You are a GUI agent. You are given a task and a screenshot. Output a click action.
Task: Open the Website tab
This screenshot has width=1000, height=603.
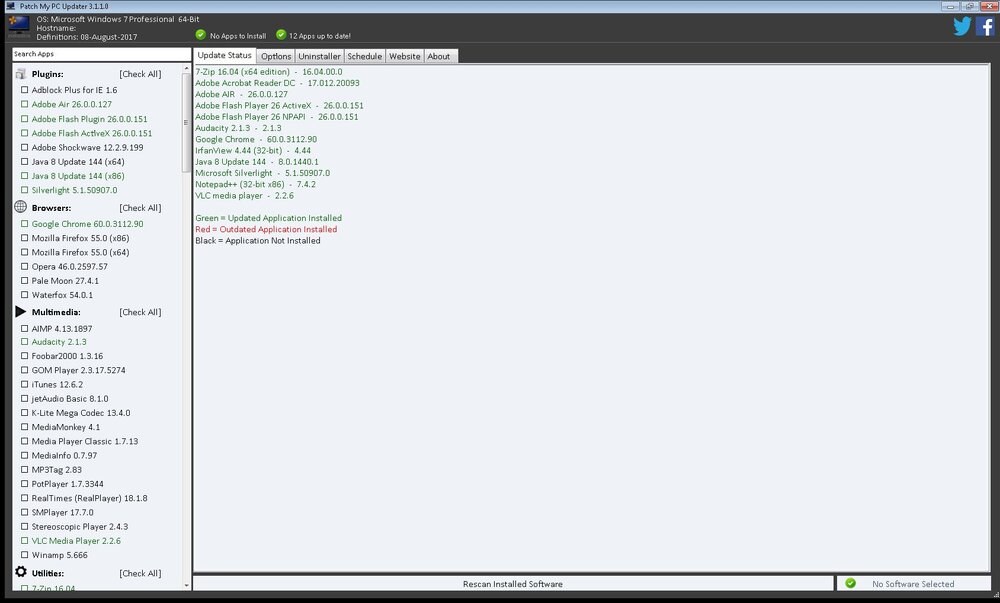coord(405,56)
